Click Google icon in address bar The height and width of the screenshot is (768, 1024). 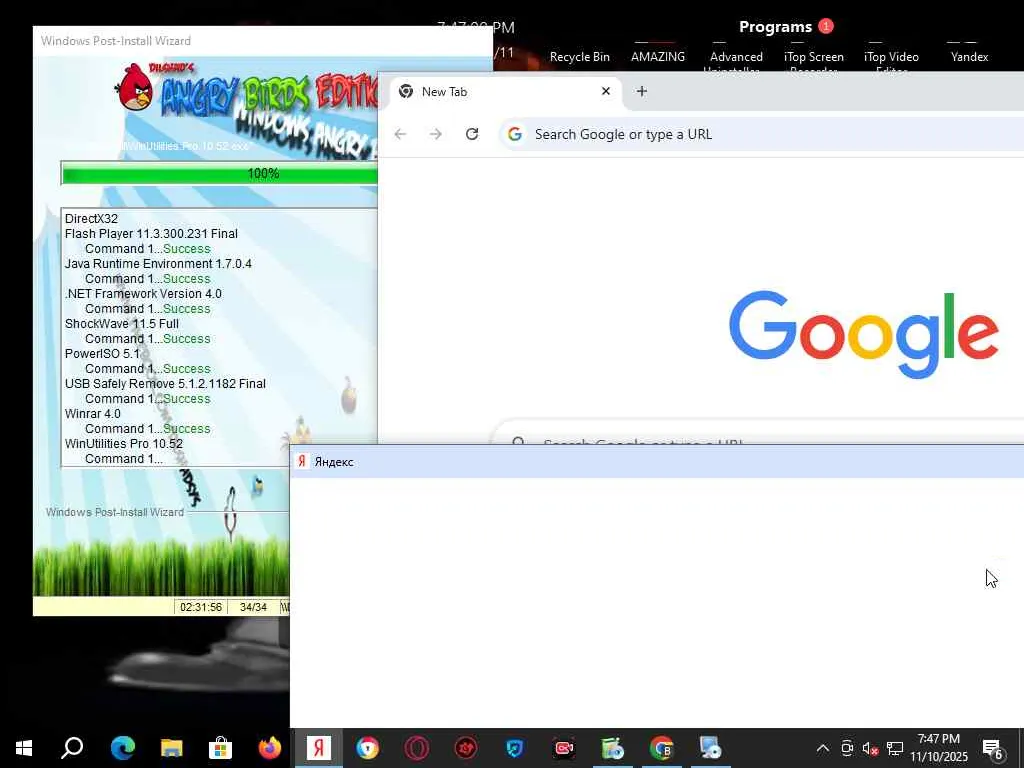point(515,134)
